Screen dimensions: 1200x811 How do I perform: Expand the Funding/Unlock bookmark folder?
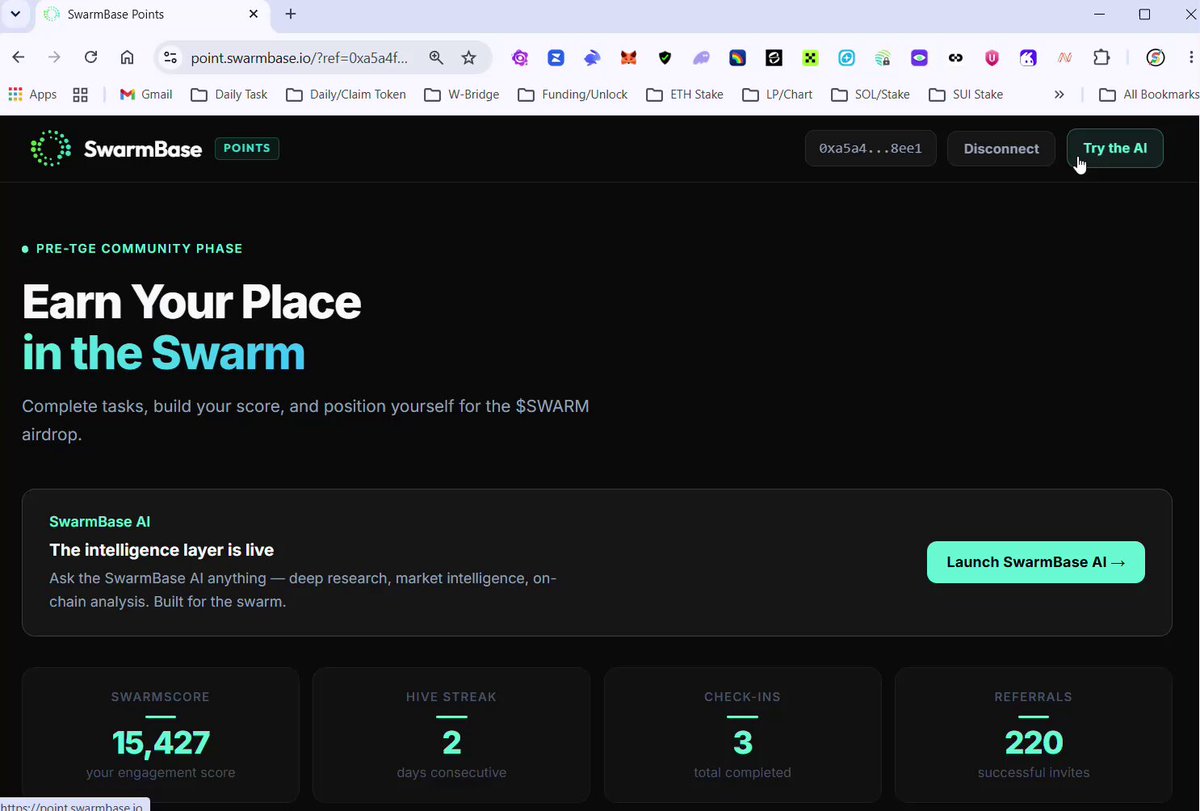coord(573,94)
